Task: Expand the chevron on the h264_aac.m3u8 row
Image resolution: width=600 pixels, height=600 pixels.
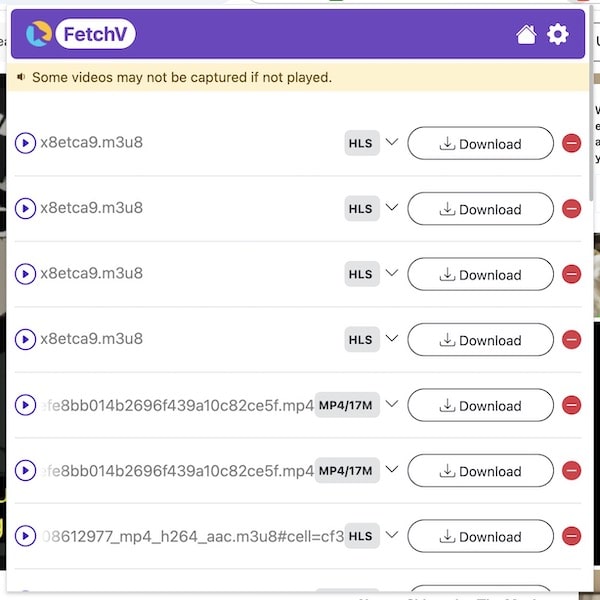Action: point(392,535)
